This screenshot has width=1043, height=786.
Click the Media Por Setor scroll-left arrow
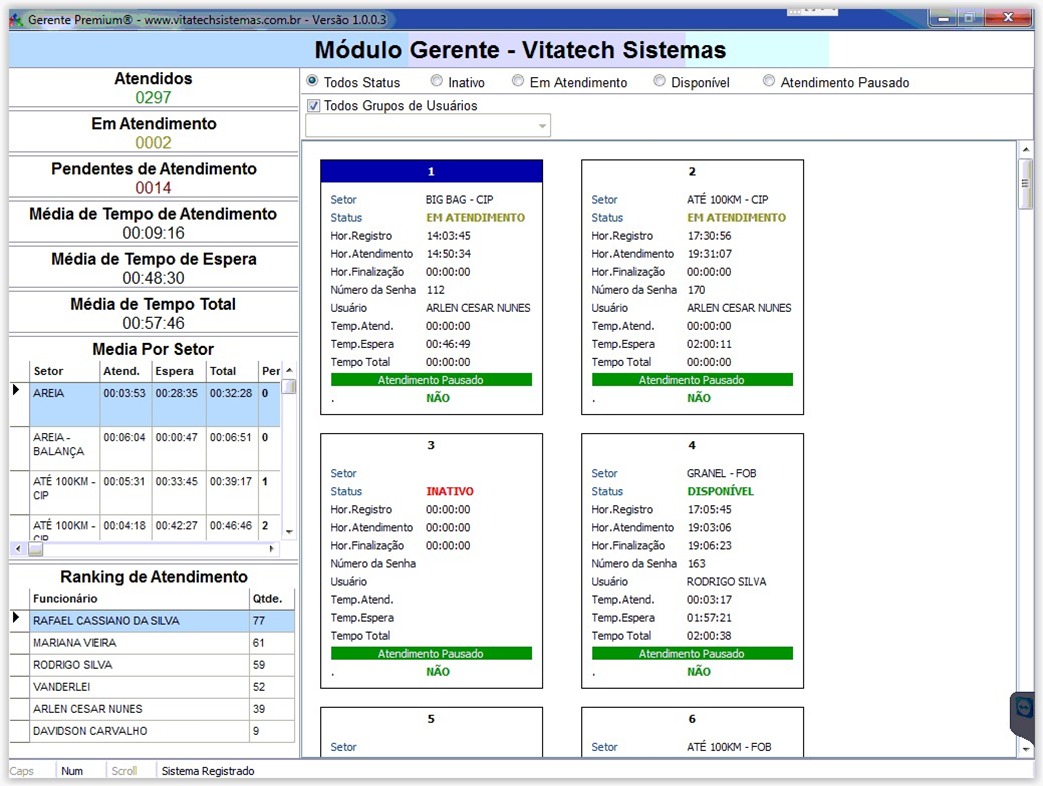pos(16,549)
